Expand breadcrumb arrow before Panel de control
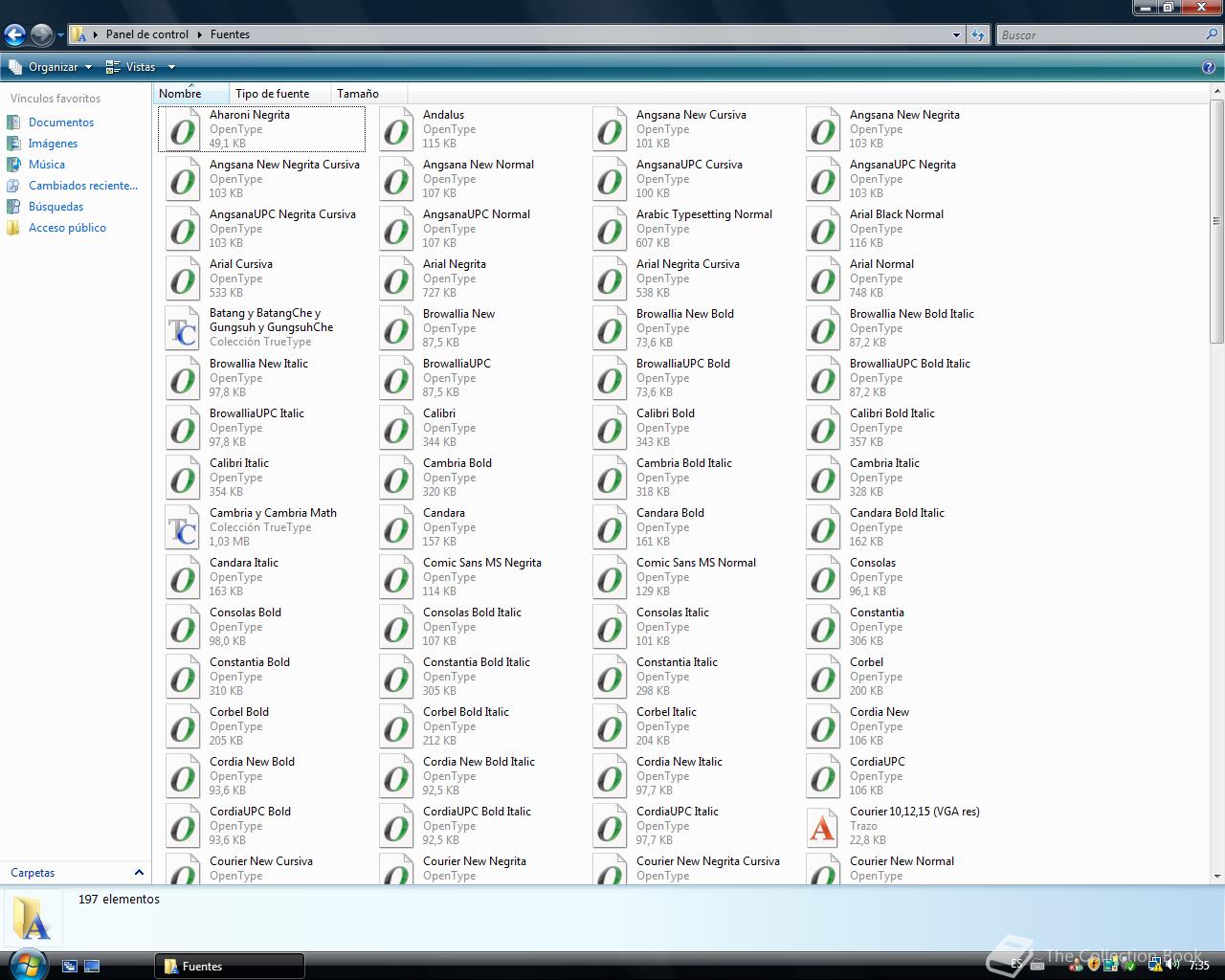This screenshot has height=980, width=1225. (96, 34)
